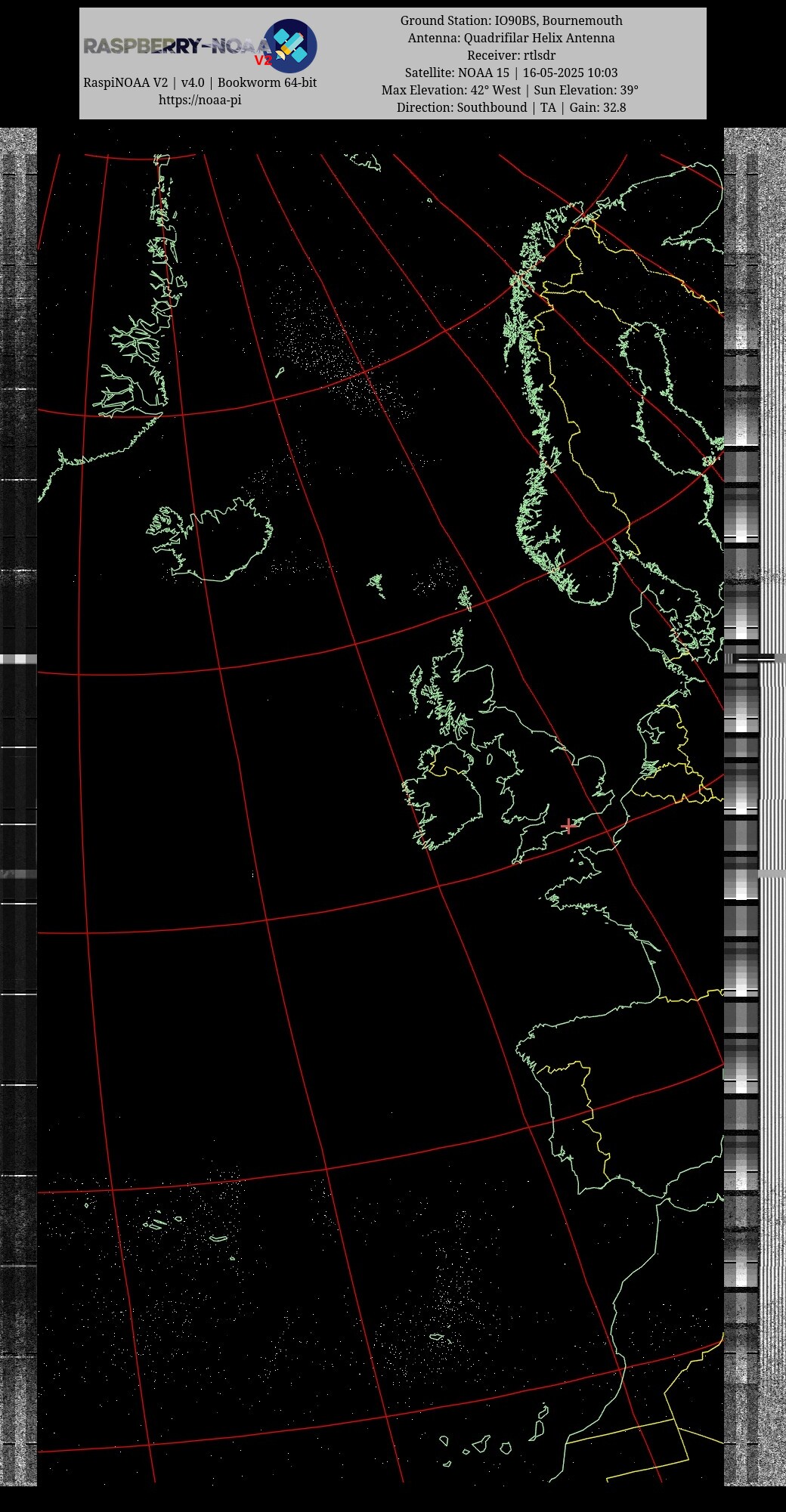Click the Ireland outline on the map
The width and height of the screenshot is (786, 1512).
pos(443,796)
